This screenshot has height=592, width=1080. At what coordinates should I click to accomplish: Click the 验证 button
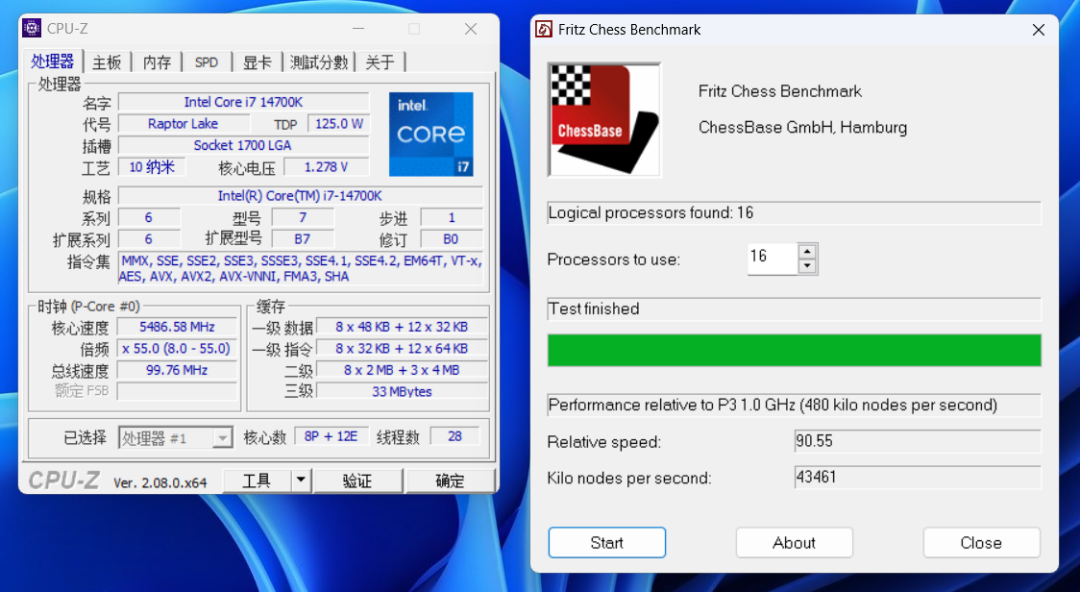(x=357, y=480)
